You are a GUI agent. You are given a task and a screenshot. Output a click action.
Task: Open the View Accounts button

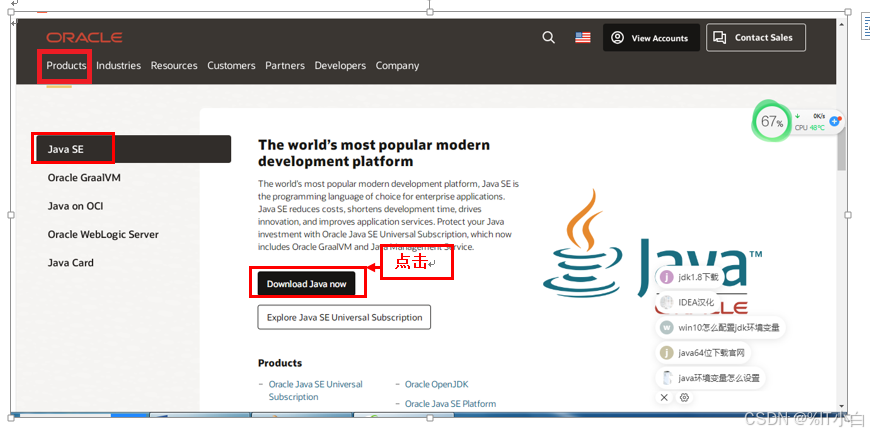coord(651,38)
